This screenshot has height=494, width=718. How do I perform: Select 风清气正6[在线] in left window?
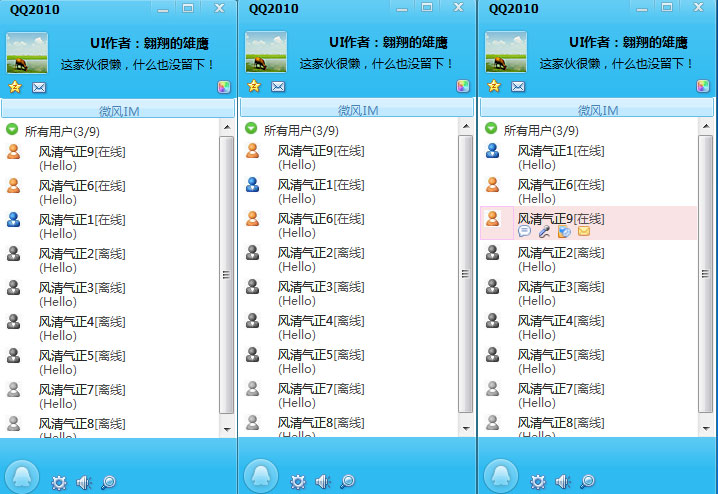[110, 192]
